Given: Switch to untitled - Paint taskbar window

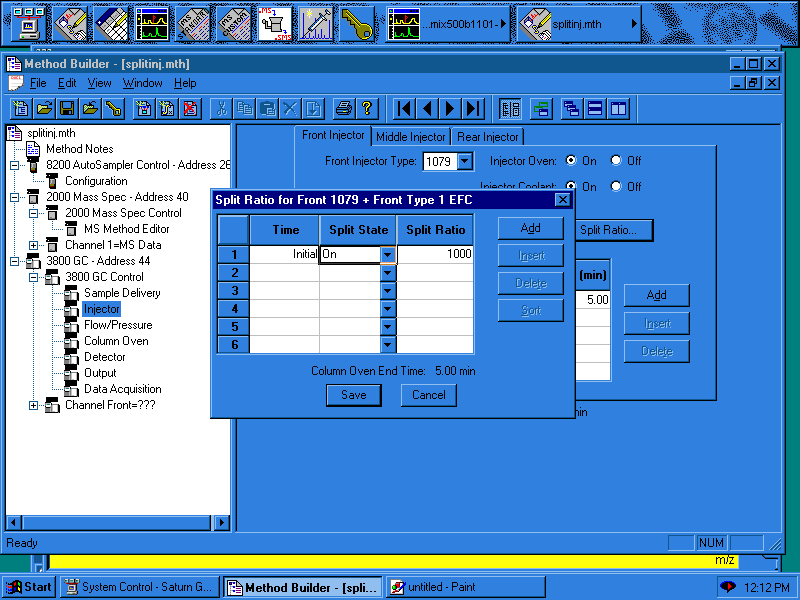Looking at the screenshot, I should [x=466, y=587].
